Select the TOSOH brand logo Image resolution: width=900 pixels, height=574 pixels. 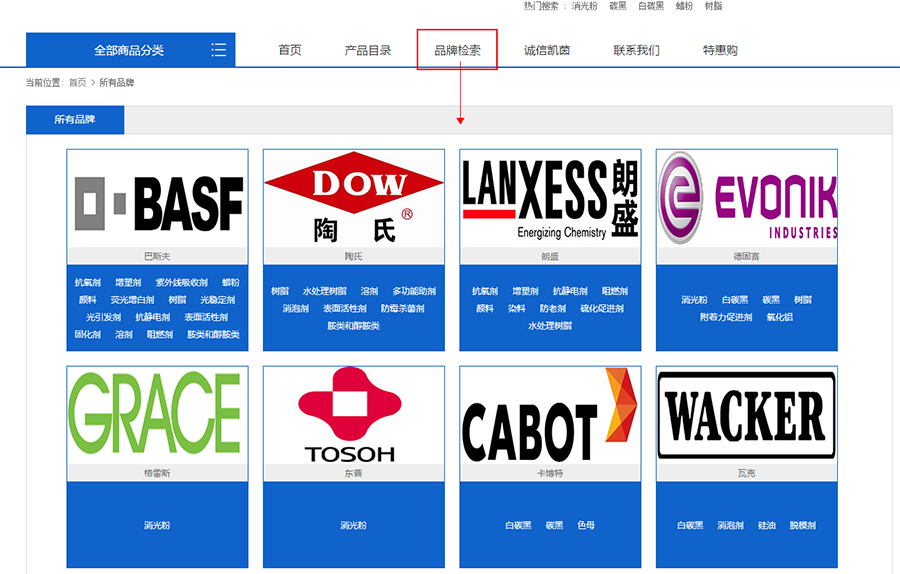coord(353,414)
